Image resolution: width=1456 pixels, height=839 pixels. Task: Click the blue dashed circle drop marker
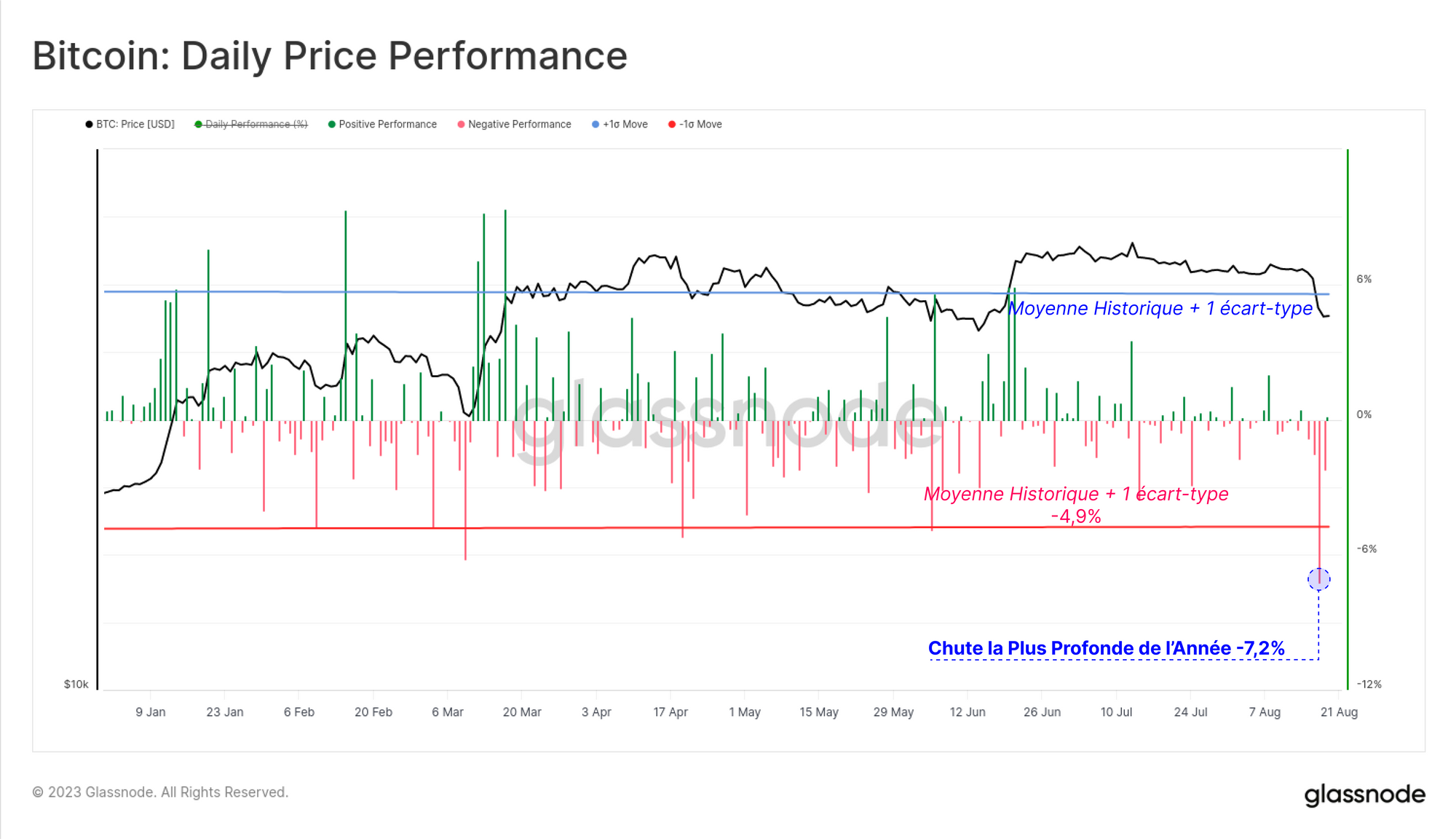coord(1318,579)
